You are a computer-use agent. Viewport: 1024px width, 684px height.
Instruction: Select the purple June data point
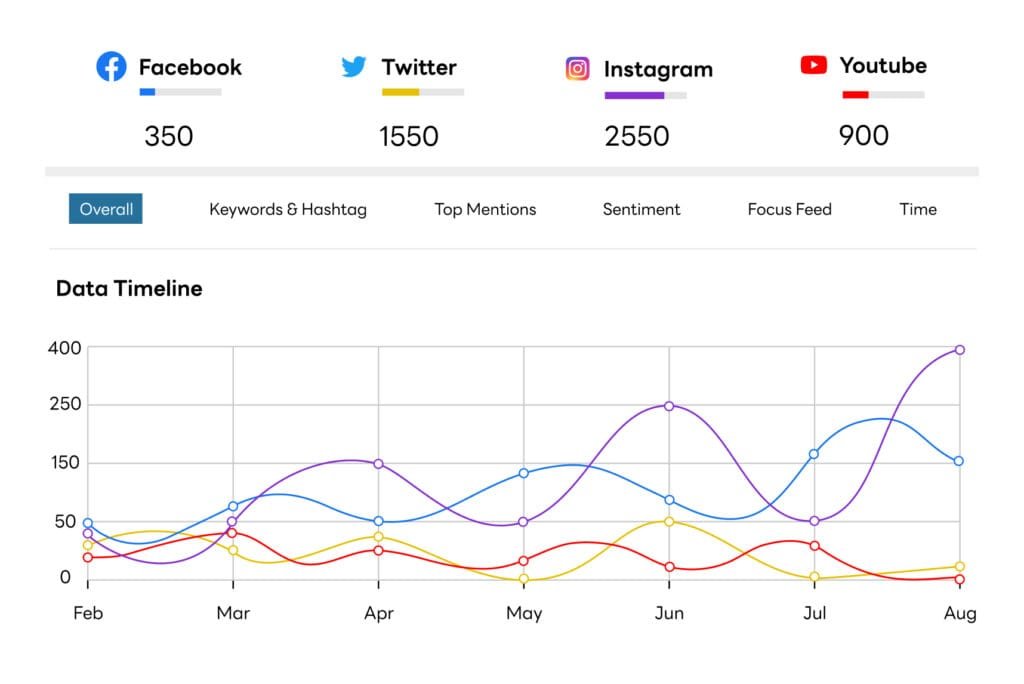click(670, 406)
